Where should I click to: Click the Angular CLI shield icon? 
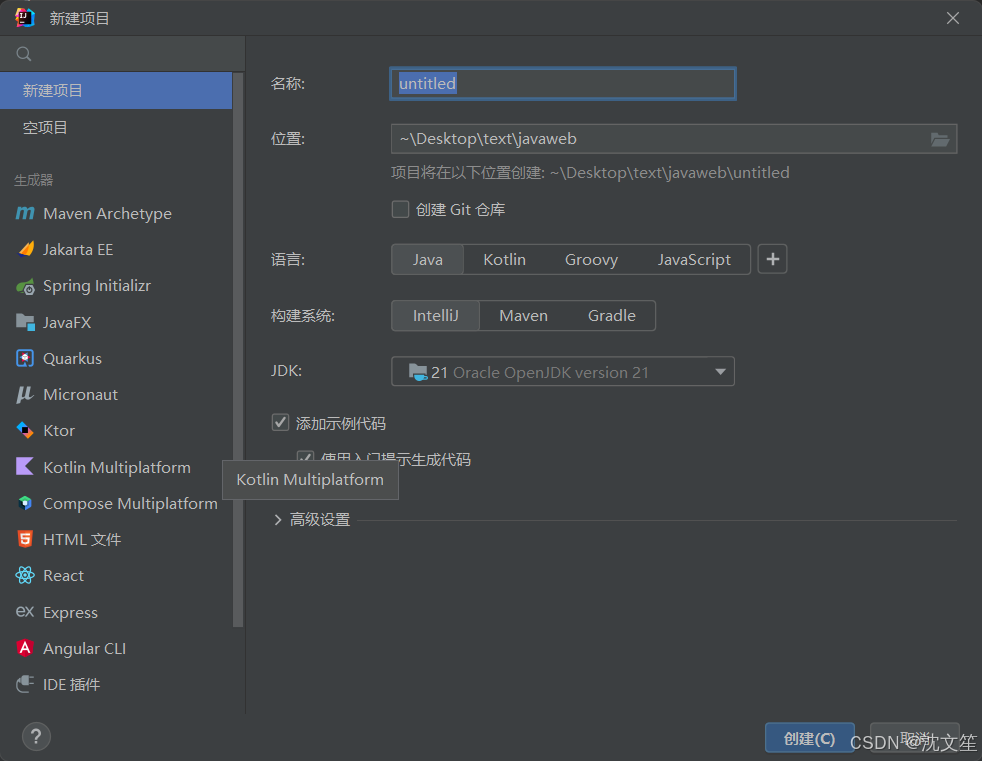(24, 648)
